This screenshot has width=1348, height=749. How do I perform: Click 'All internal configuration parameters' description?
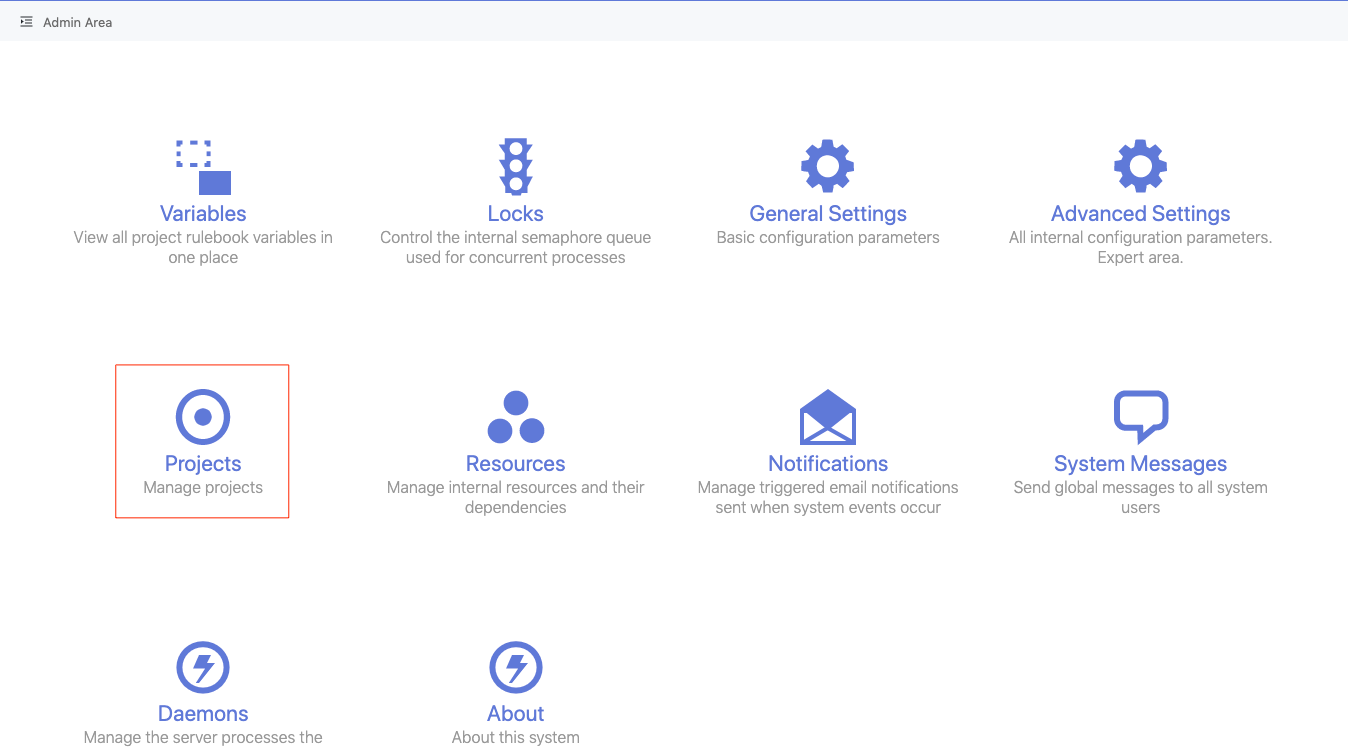pyautogui.click(x=1141, y=247)
